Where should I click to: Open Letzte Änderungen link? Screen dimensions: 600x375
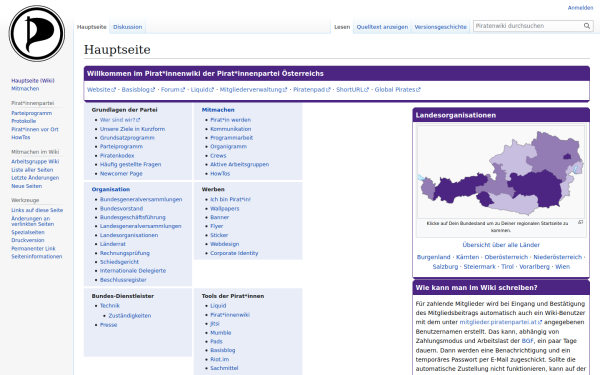click(35, 178)
